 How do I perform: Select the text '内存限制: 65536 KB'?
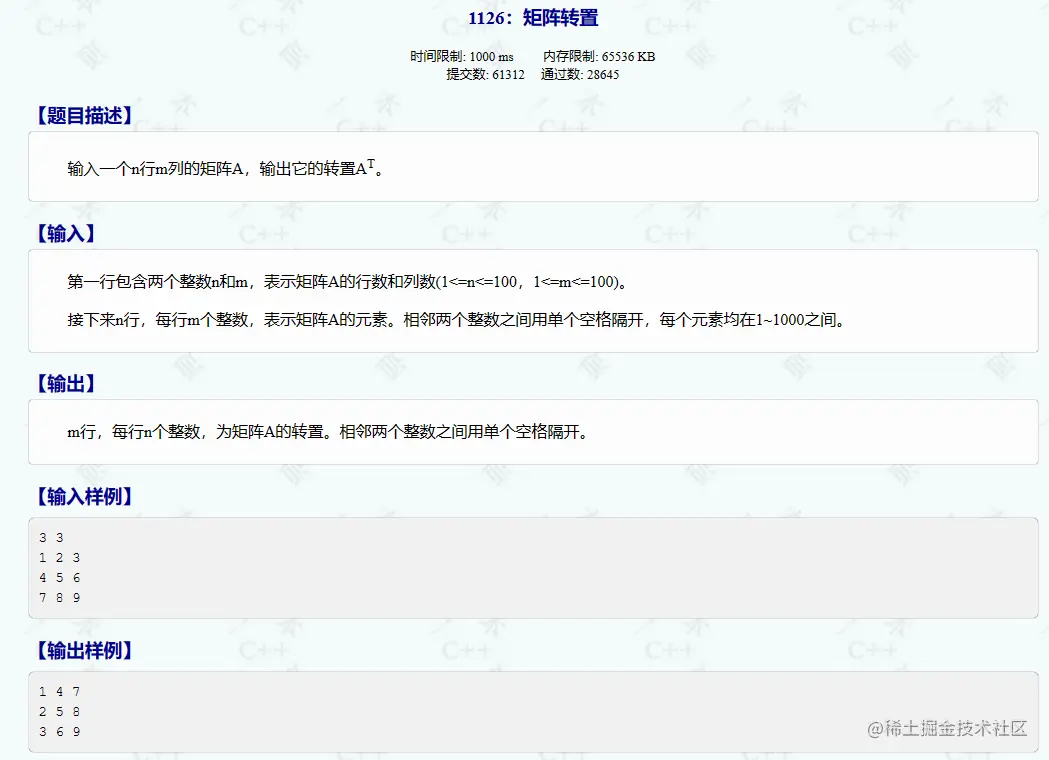click(599, 57)
